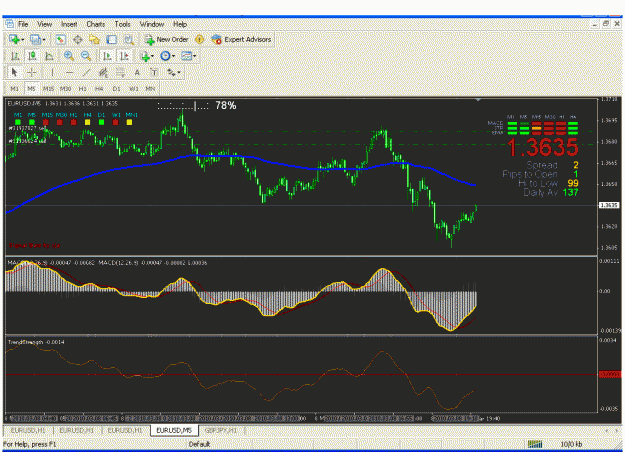Select the Cursor arrow tool
Viewport: 625px width, 452px height.
(14, 73)
